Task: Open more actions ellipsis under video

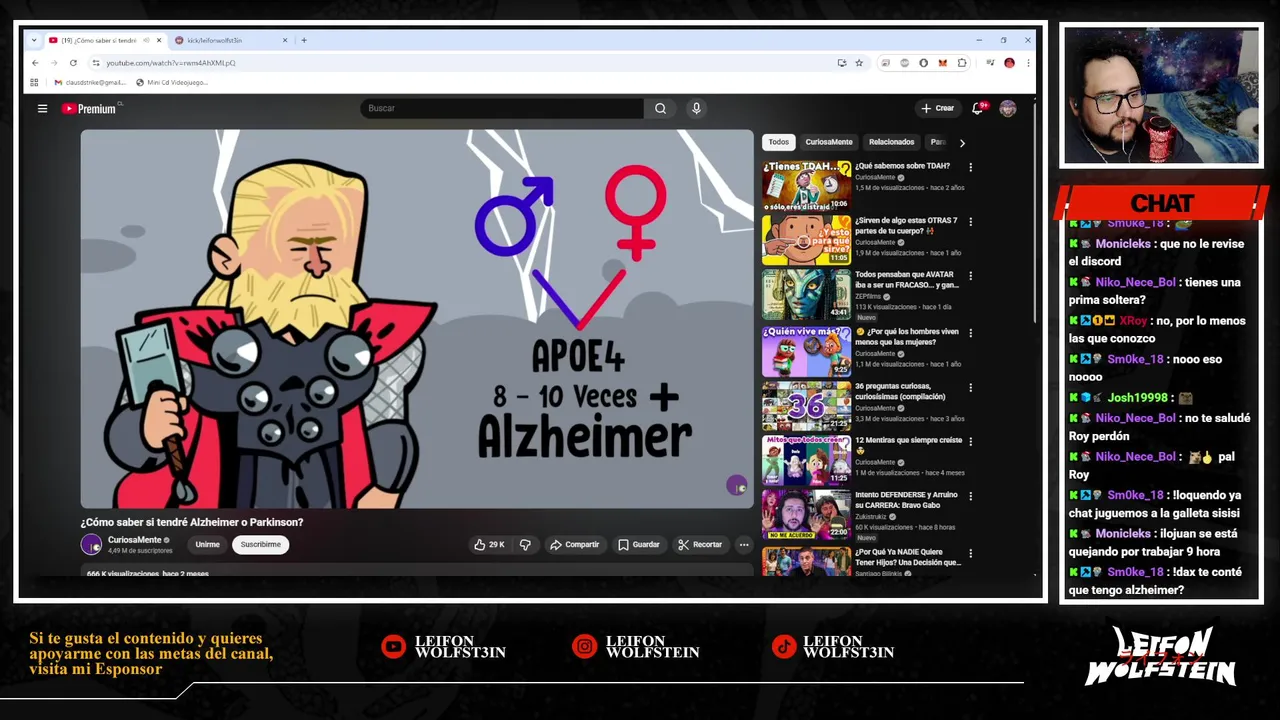Action: (x=743, y=544)
